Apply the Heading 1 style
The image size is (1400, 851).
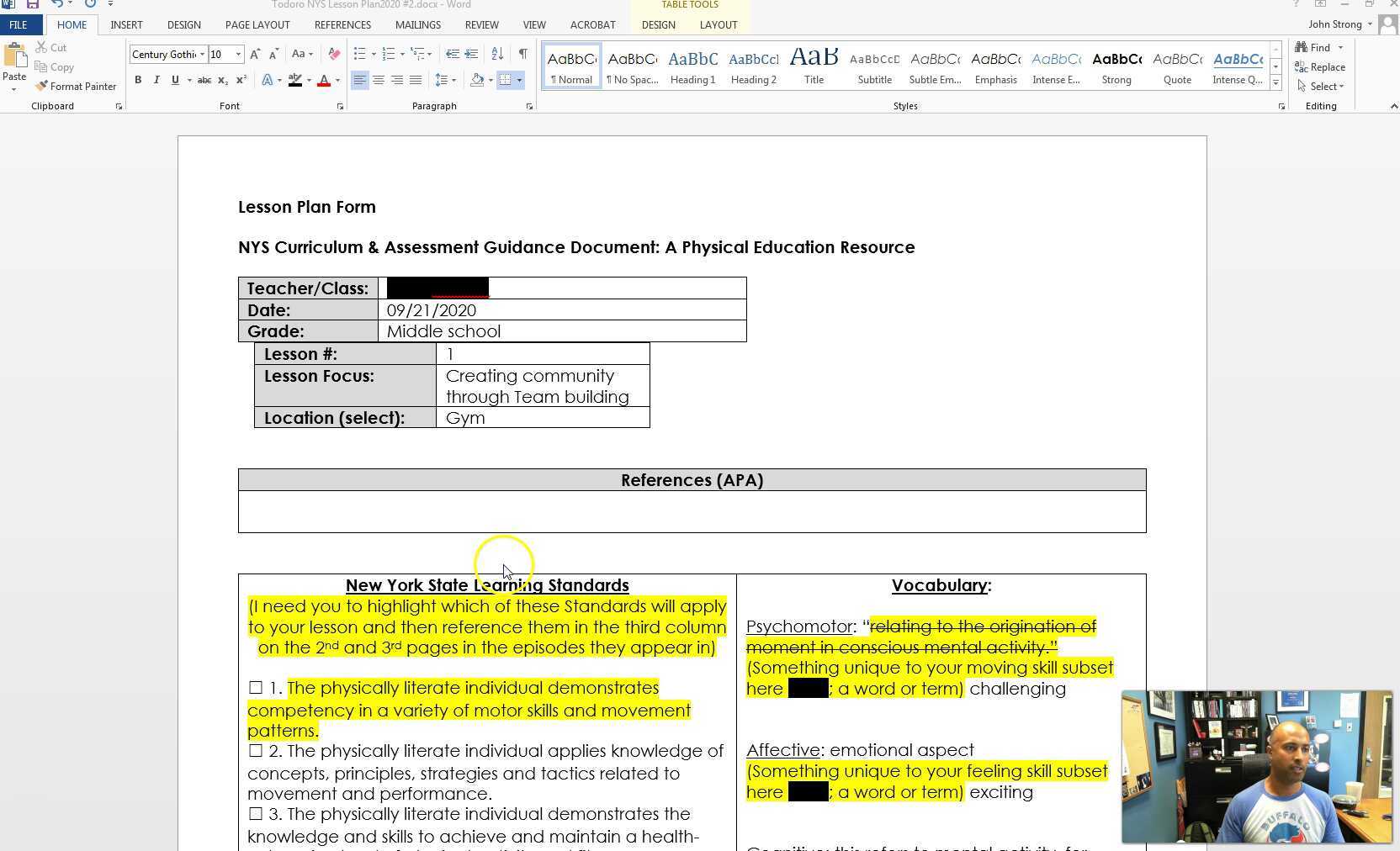click(x=692, y=66)
